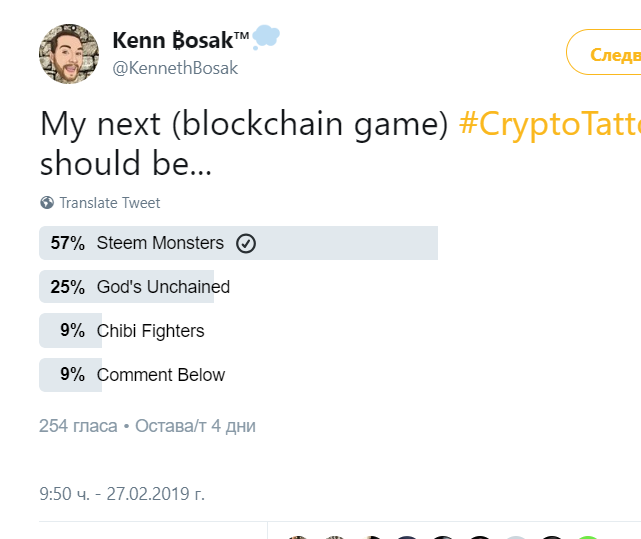
Task: Open the #CryptoTattoo hashtag link
Action: (x=549, y=124)
